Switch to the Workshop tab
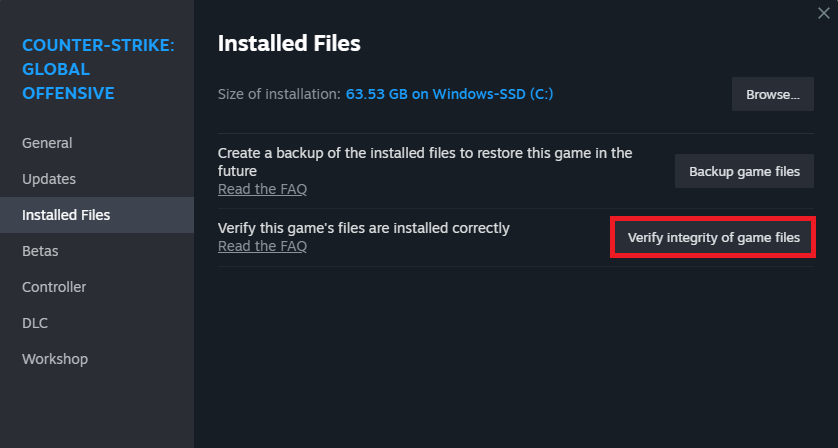Image resolution: width=838 pixels, height=448 pixels. (x=55, y=359)
